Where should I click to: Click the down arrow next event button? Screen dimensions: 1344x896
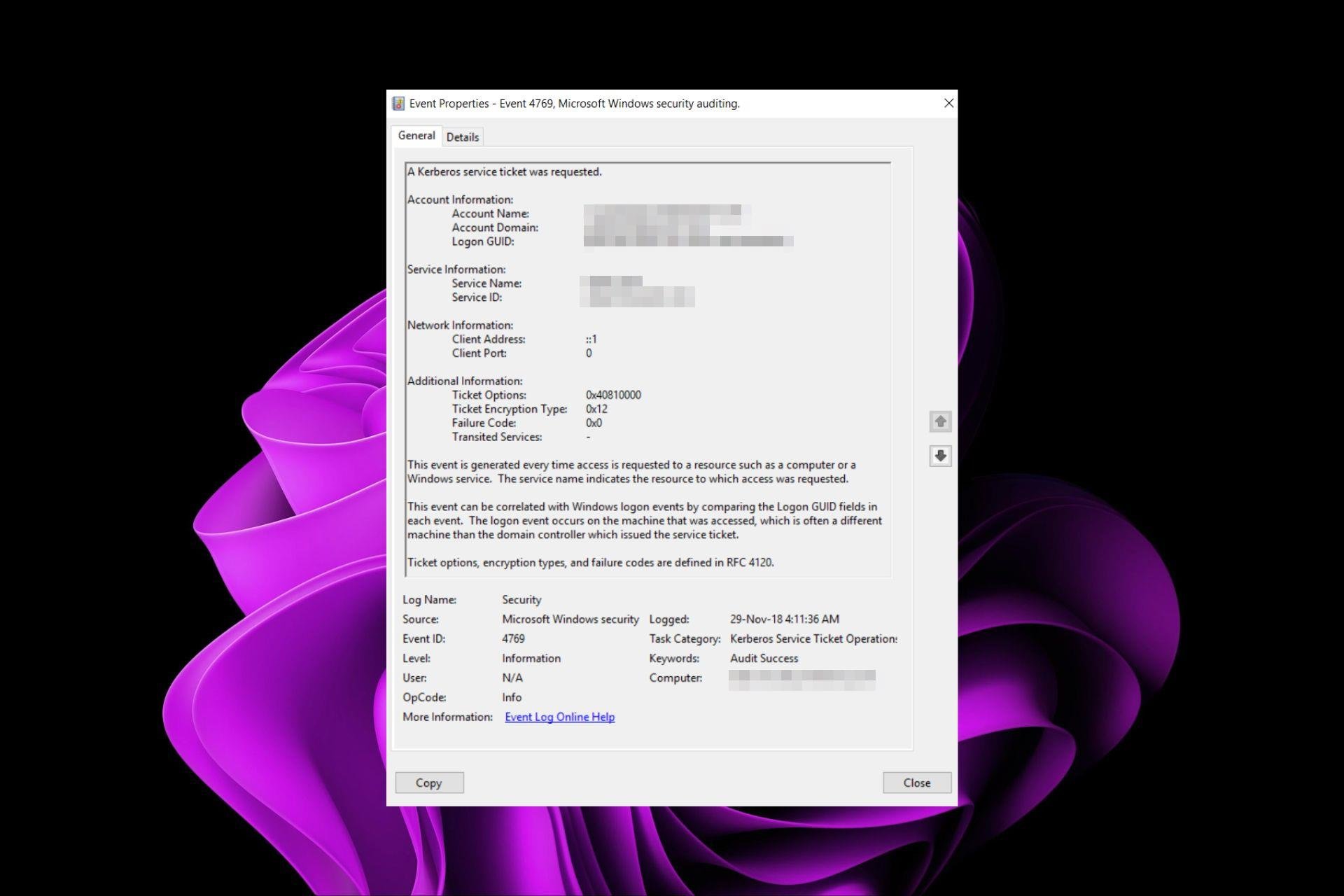click(940, 456)
